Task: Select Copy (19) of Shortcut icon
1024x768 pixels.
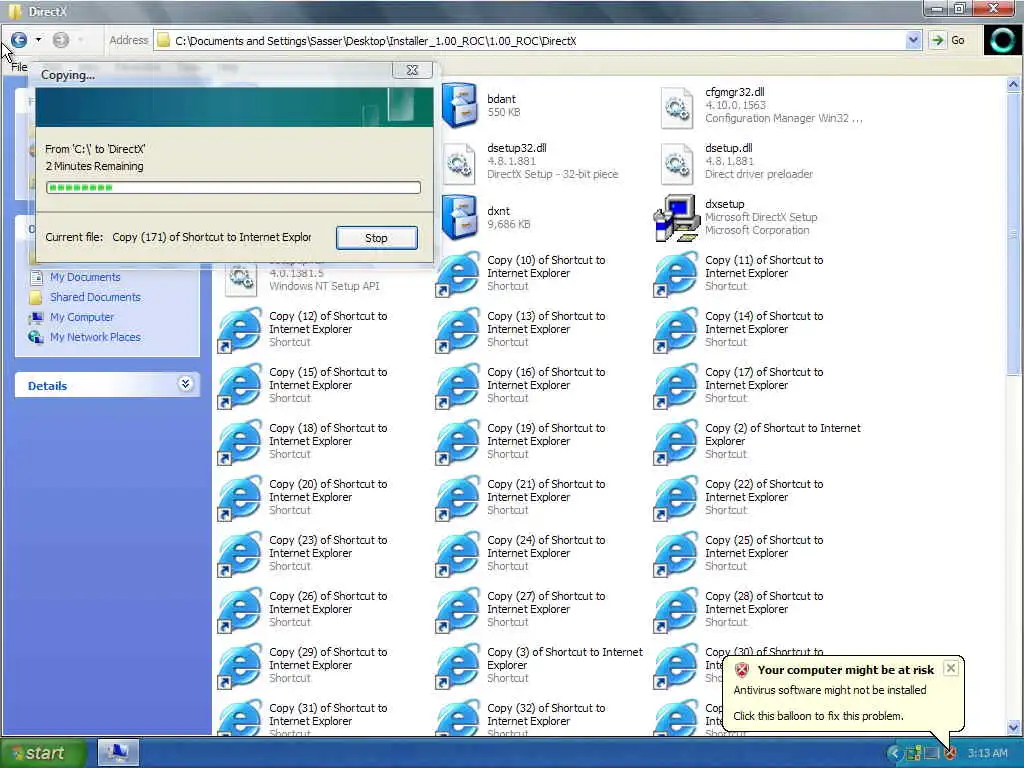Action: [x=458, y=442]
